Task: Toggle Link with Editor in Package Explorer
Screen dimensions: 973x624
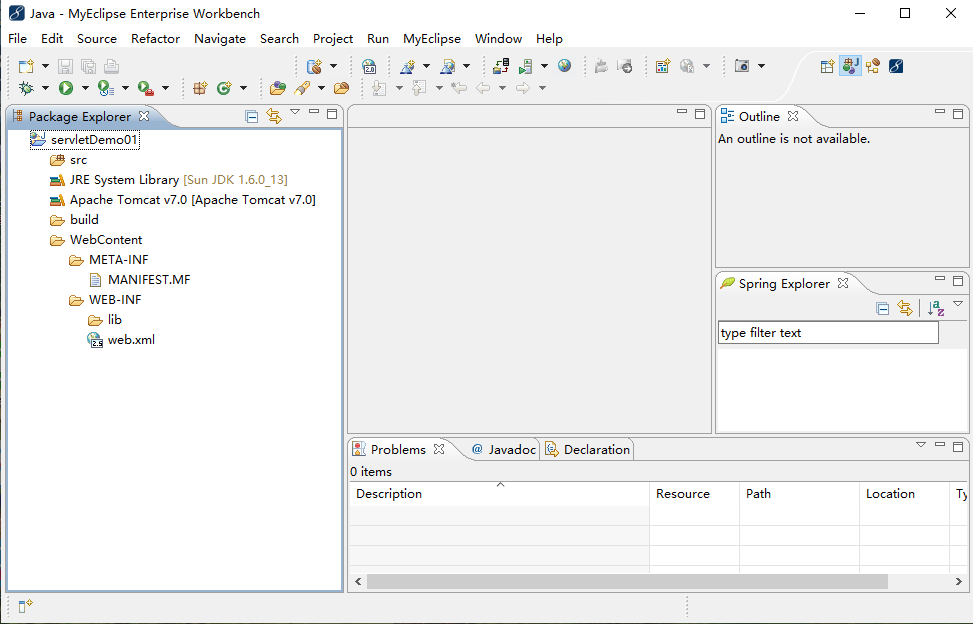Action: pos(274,116)
